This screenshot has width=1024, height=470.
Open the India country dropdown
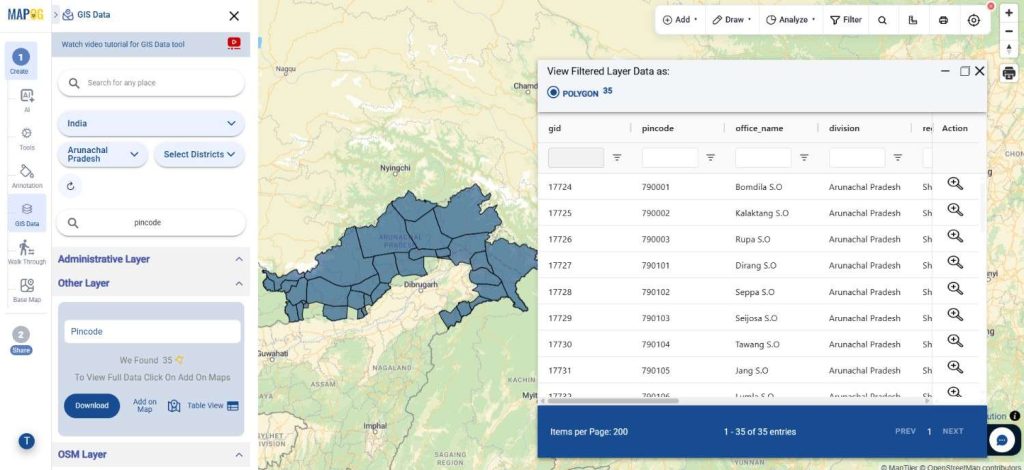151,124
